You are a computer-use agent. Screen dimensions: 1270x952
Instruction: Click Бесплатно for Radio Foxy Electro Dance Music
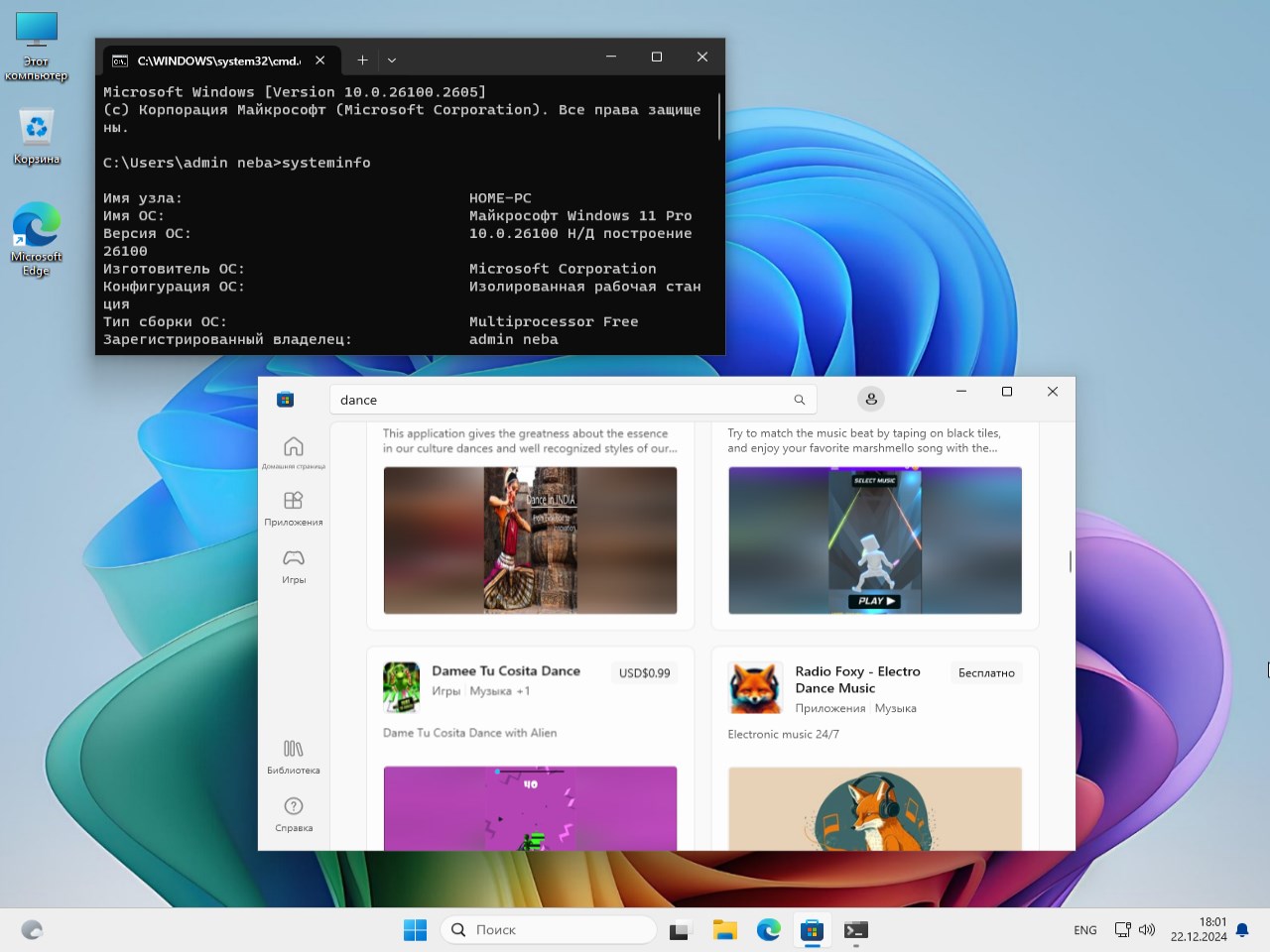tap(985, 672)
